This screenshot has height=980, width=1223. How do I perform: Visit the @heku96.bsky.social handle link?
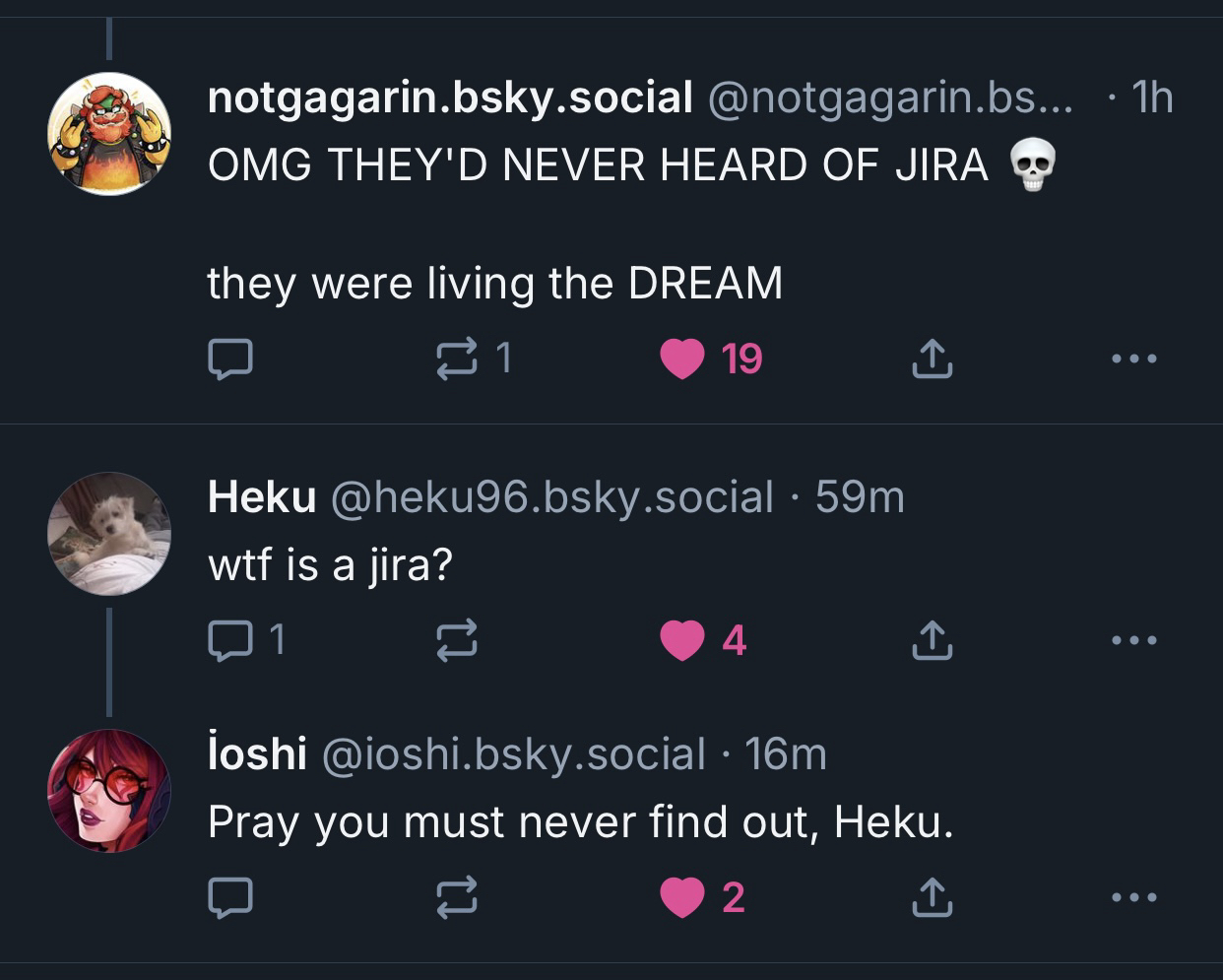(x=551, y=497)
